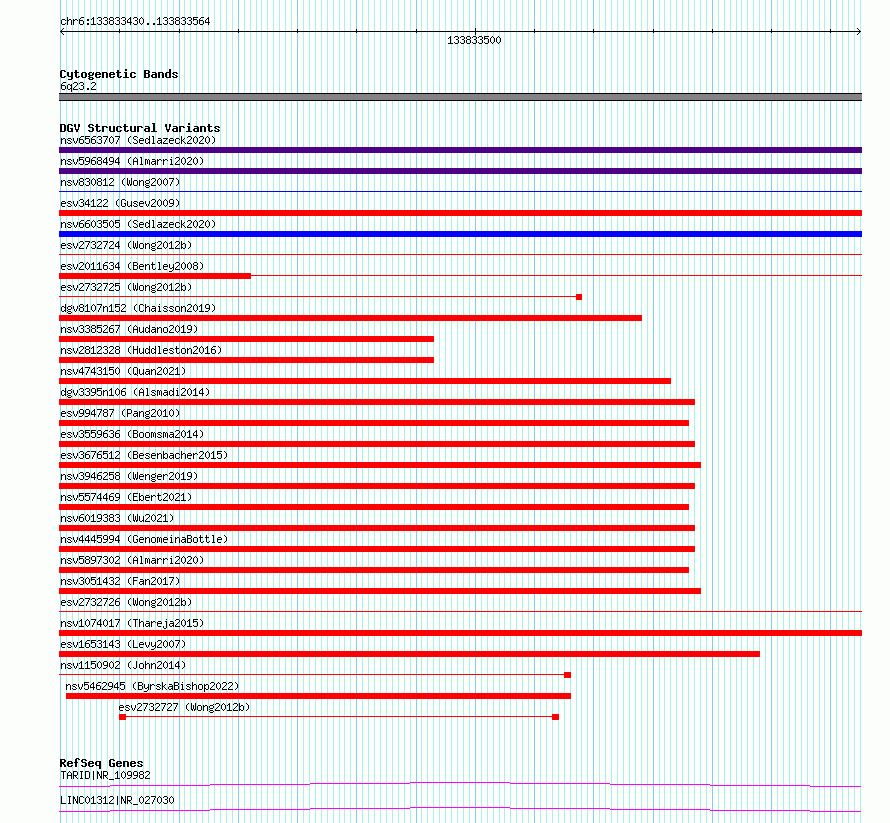Click the red bar of esv34122
The width and height of the screenshot is (890, 823).
tap(460, 213)
